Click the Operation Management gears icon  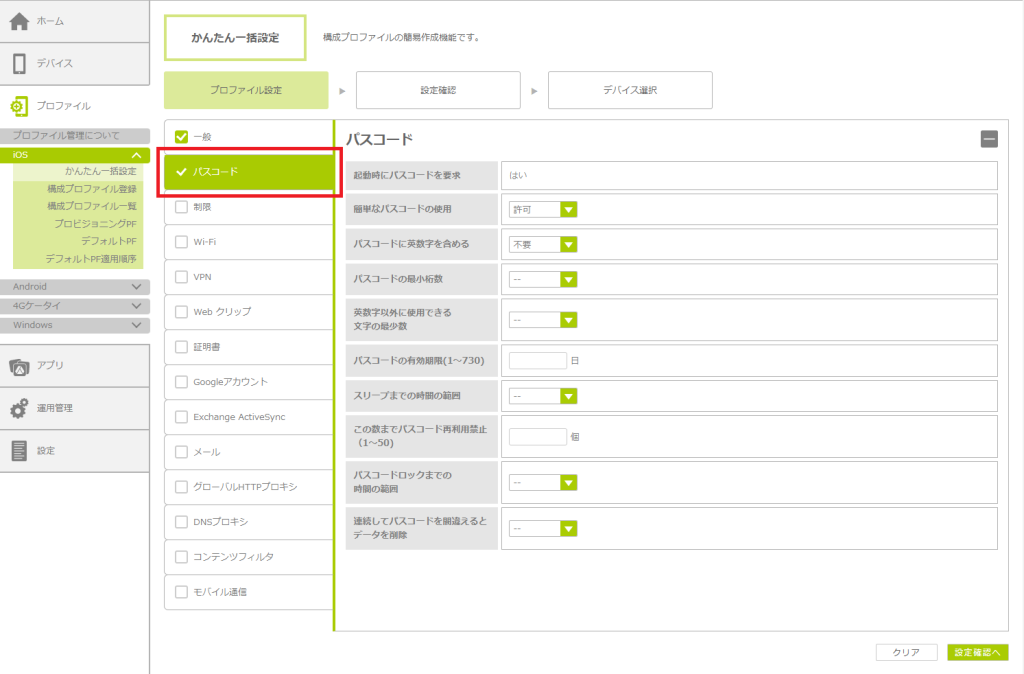tap(19, 408)
